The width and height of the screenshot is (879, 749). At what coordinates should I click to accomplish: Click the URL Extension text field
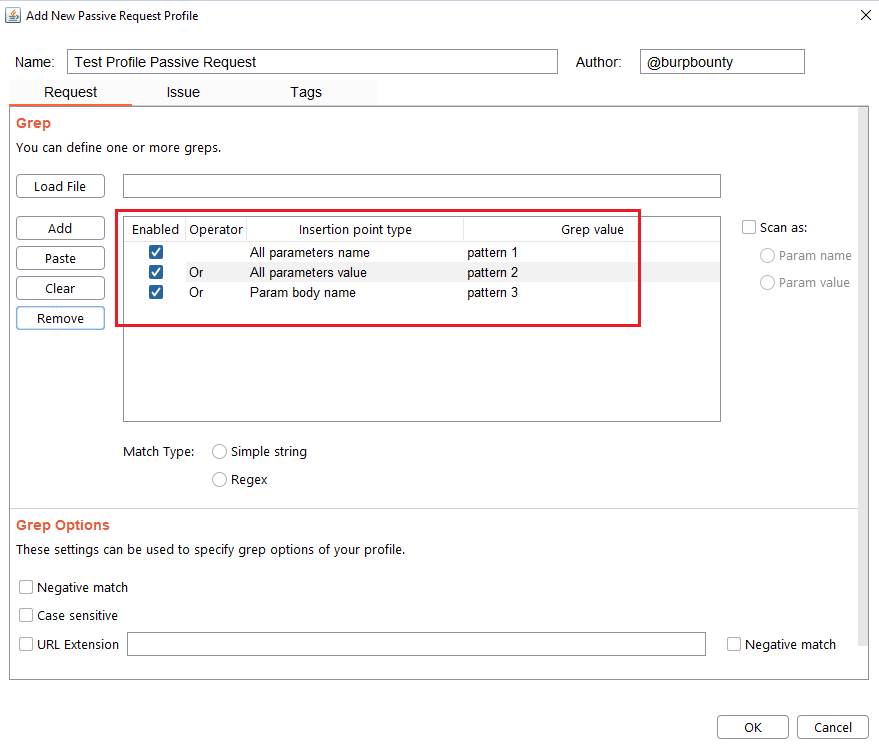coord(416,644)
